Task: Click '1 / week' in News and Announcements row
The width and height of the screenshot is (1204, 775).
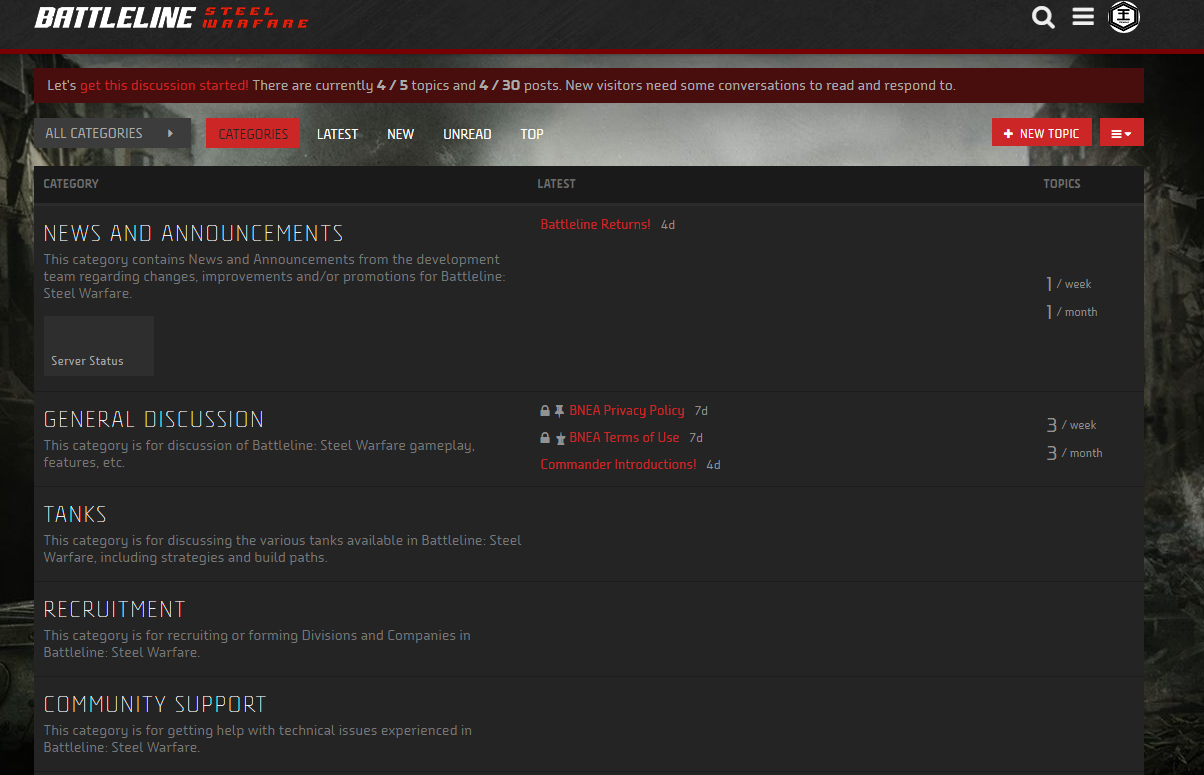Action: (1069, 284)
